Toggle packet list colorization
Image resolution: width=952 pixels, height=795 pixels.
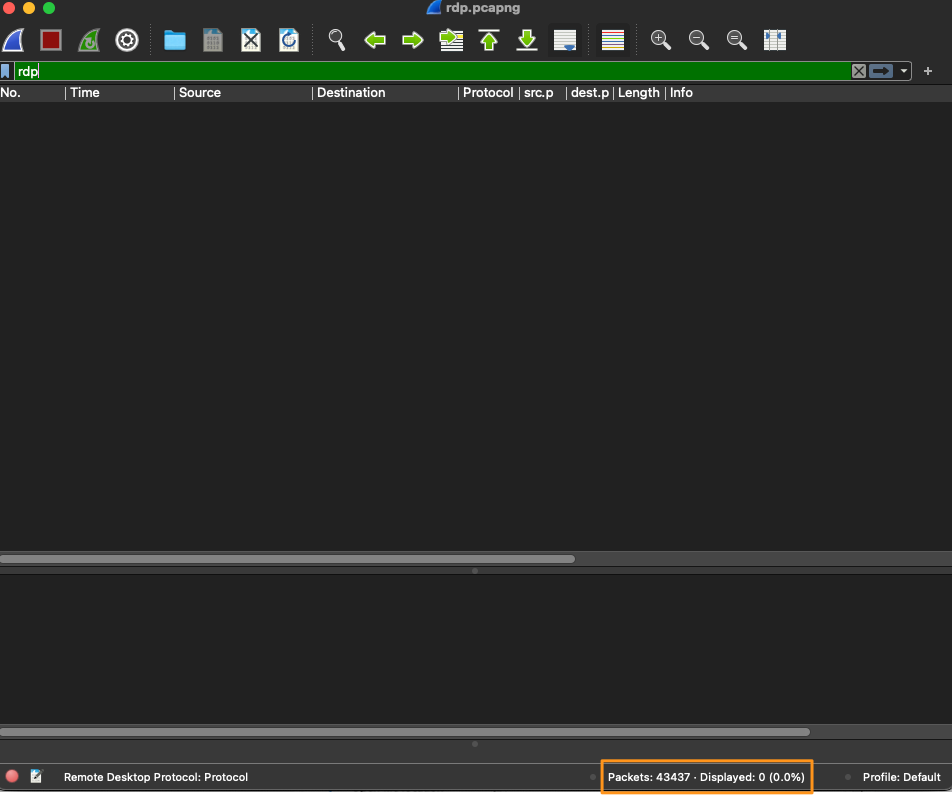(x=613, y=40)
